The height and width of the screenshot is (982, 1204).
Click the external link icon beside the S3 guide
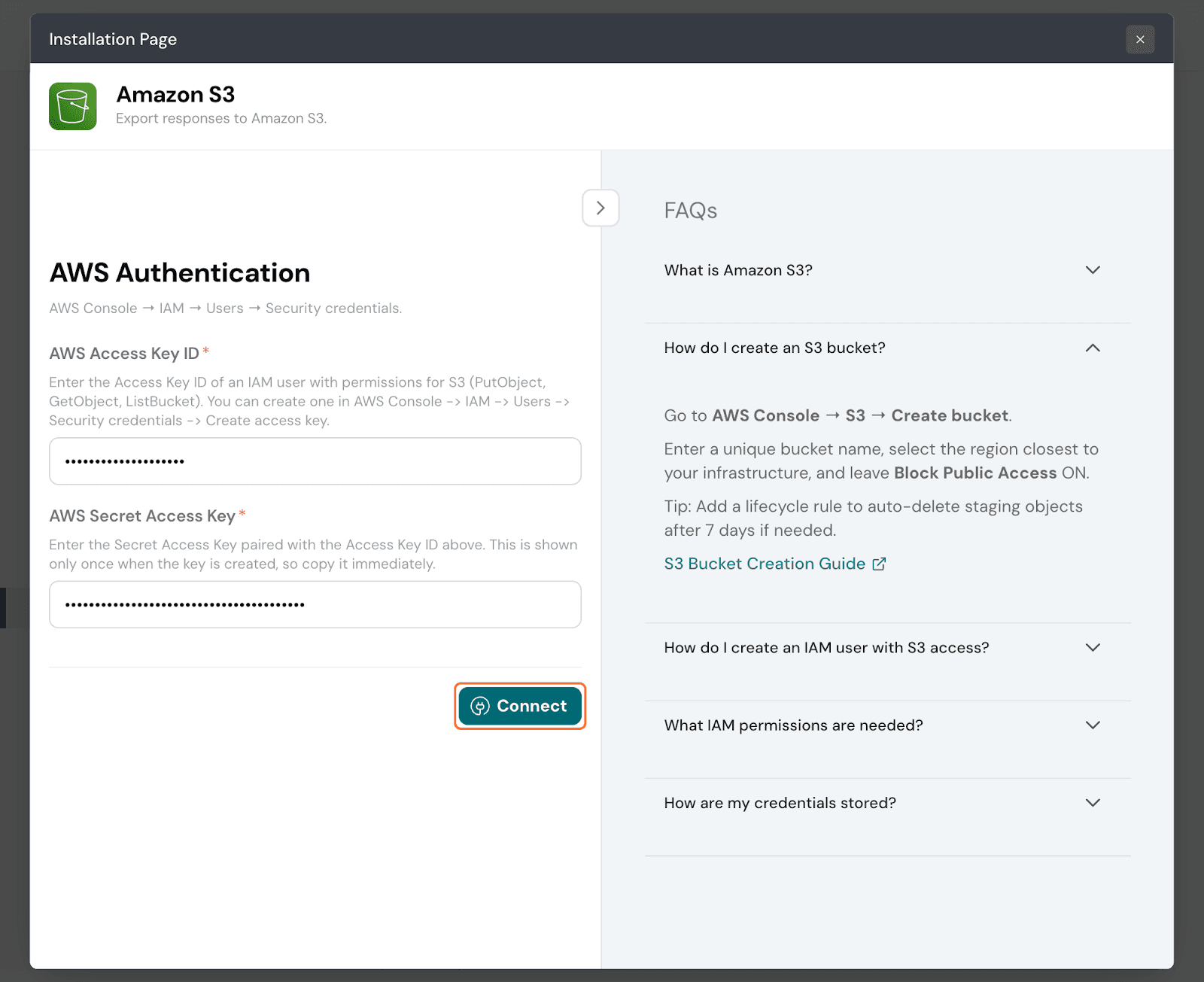pyautogui.click(x=879, y=564)
